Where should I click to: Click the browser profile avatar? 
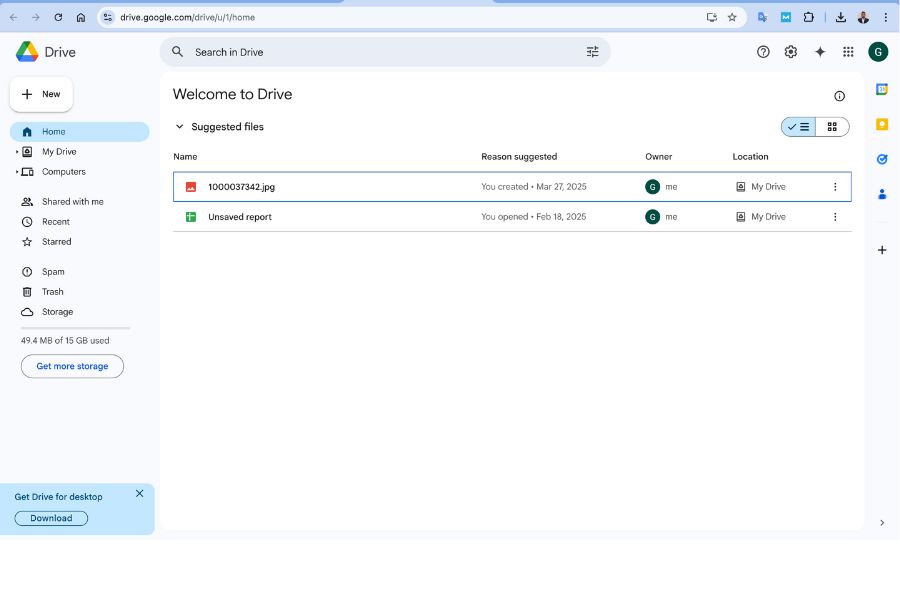pyautogui.click(x=863, y=17)
